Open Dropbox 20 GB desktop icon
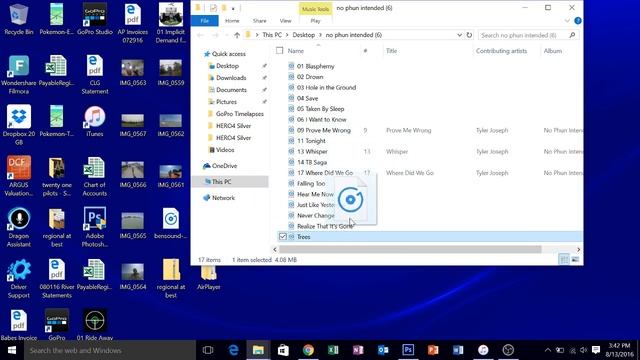This screenshot has height=360, width=640. coord(18,125)
